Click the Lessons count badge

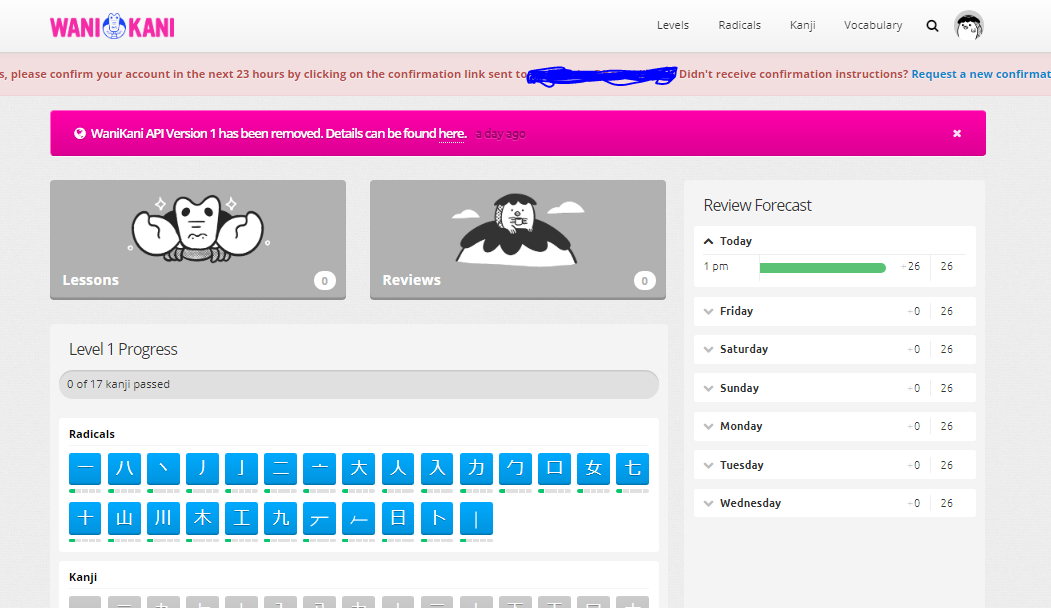(324, 281)
